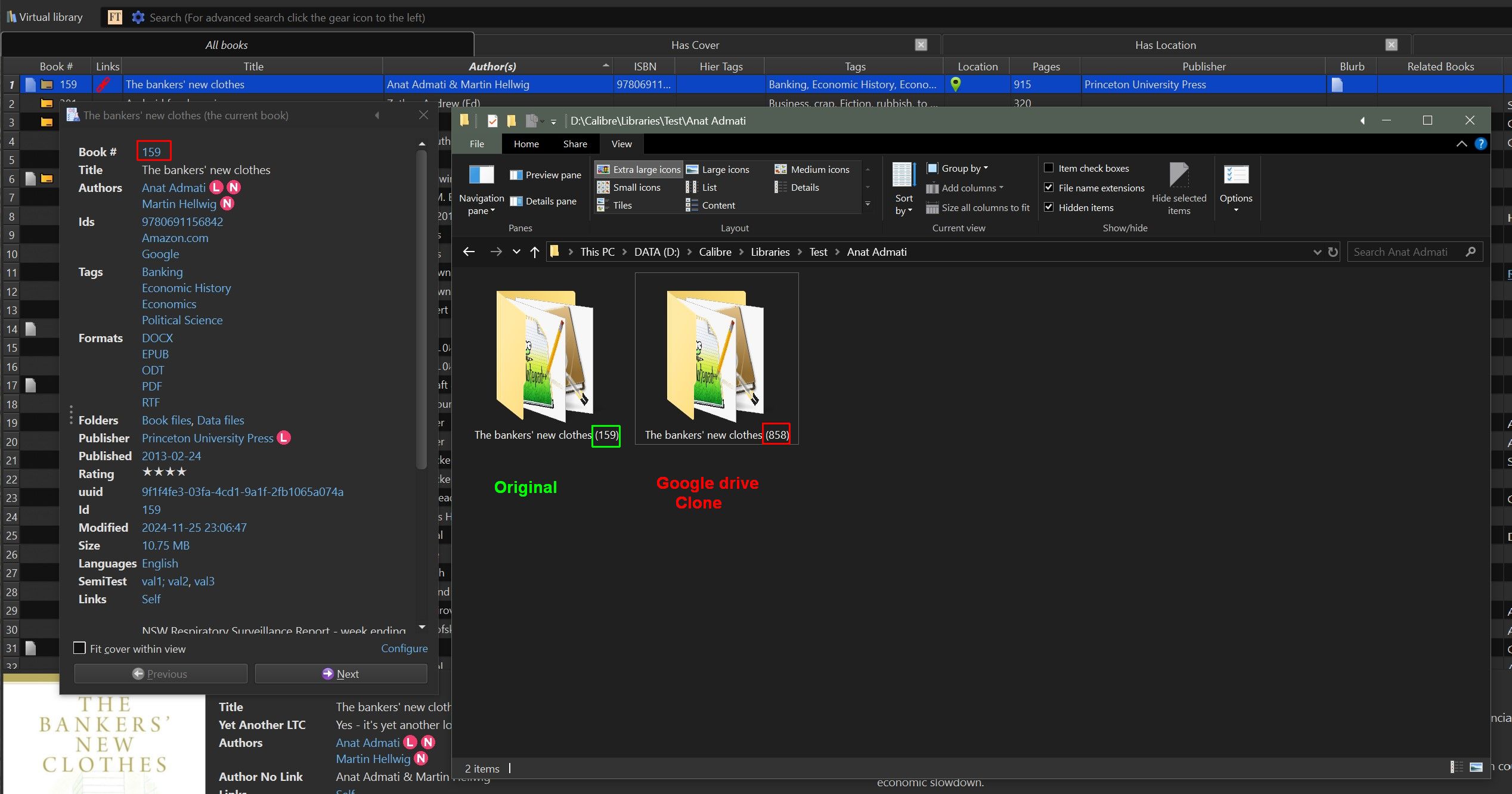
Task: Open the Configure link
Action: click(x=404, y=648)
